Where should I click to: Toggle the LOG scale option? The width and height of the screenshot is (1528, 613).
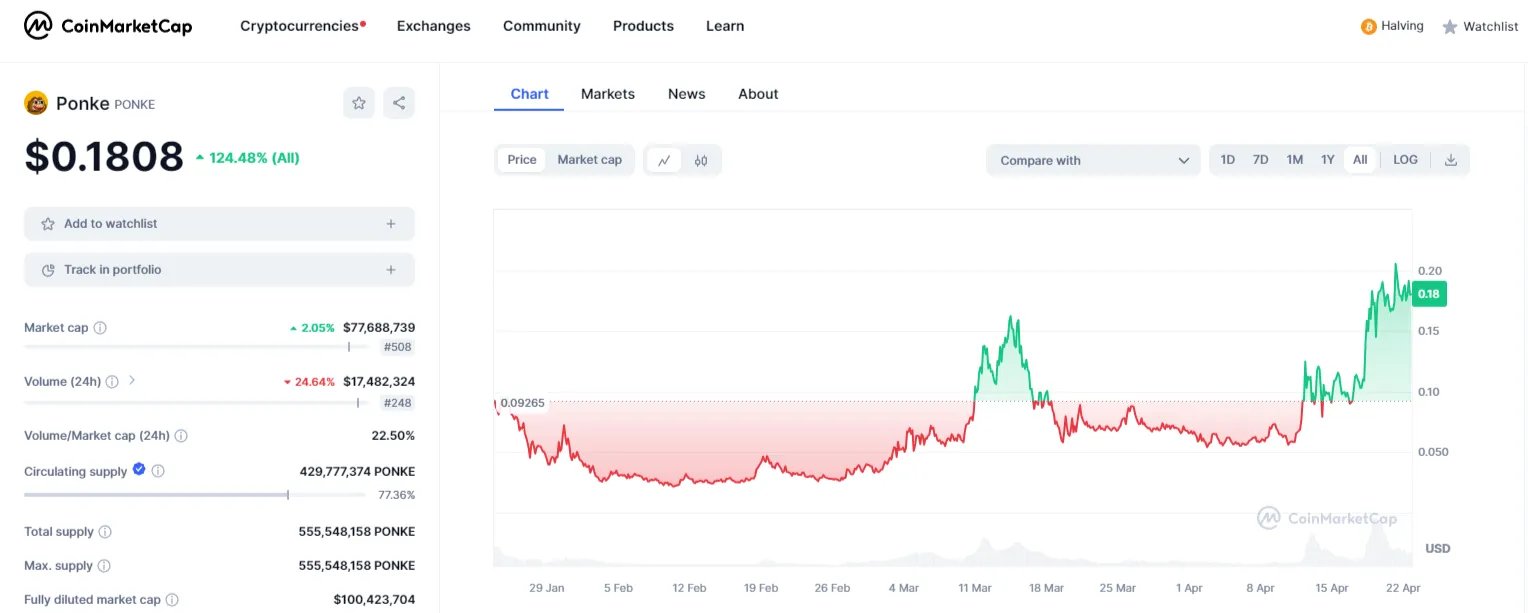click(x=1405, y=160)
